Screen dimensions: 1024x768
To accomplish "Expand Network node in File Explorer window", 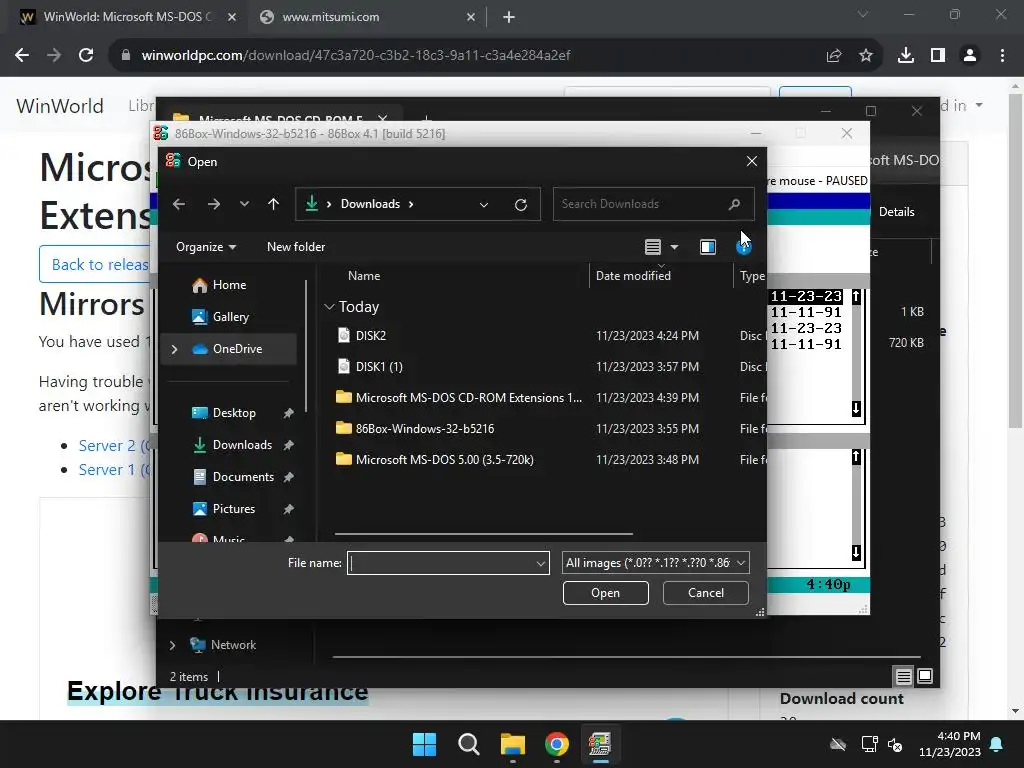I will (x=172, y=645).
